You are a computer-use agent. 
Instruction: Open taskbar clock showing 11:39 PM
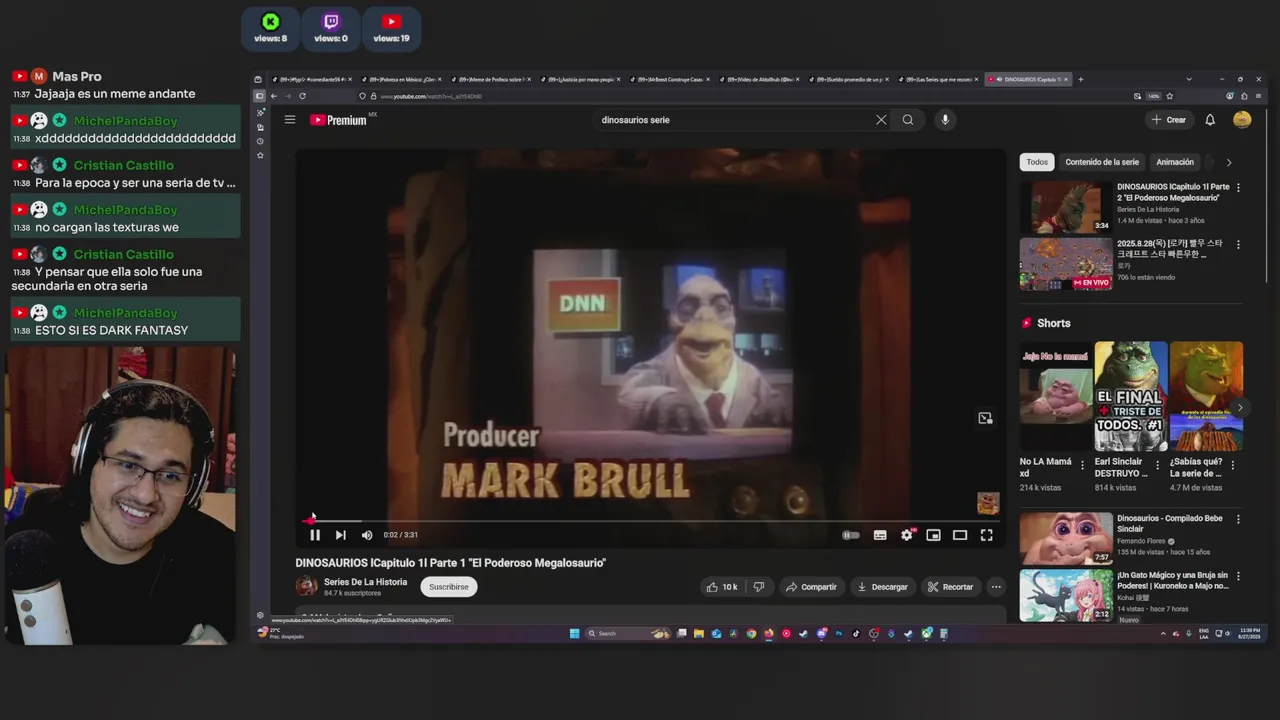coord(1250,633)
